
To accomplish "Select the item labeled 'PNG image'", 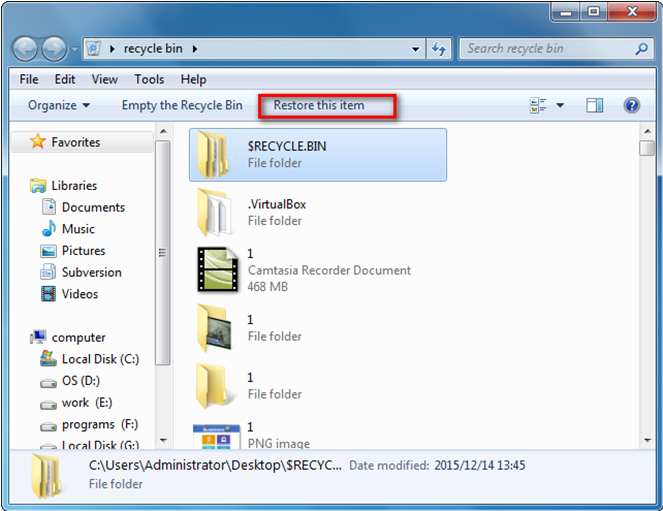I will click(x=279, y=434).
